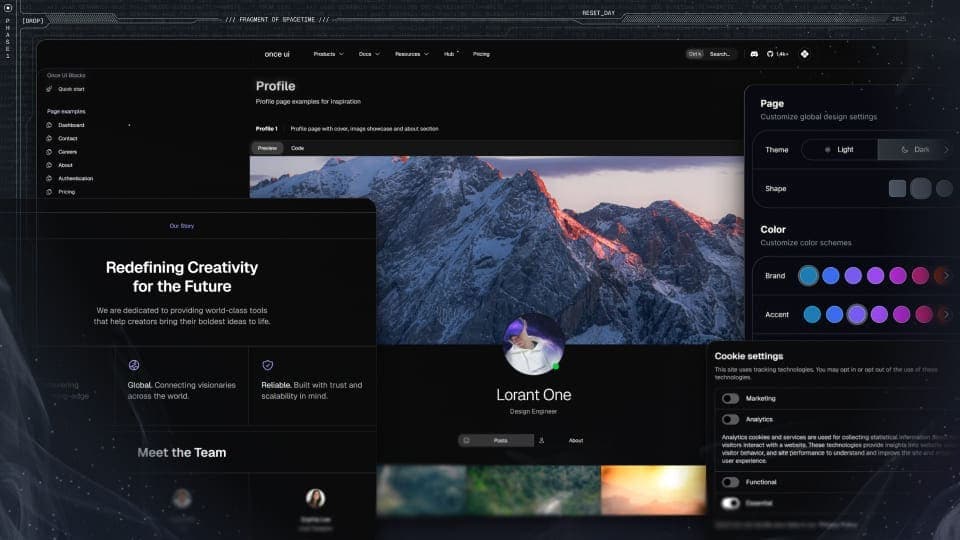Click the page icon next to Dashboard
Screen dimensions: 960x540
pyautogui.click(x=49, y=125)
